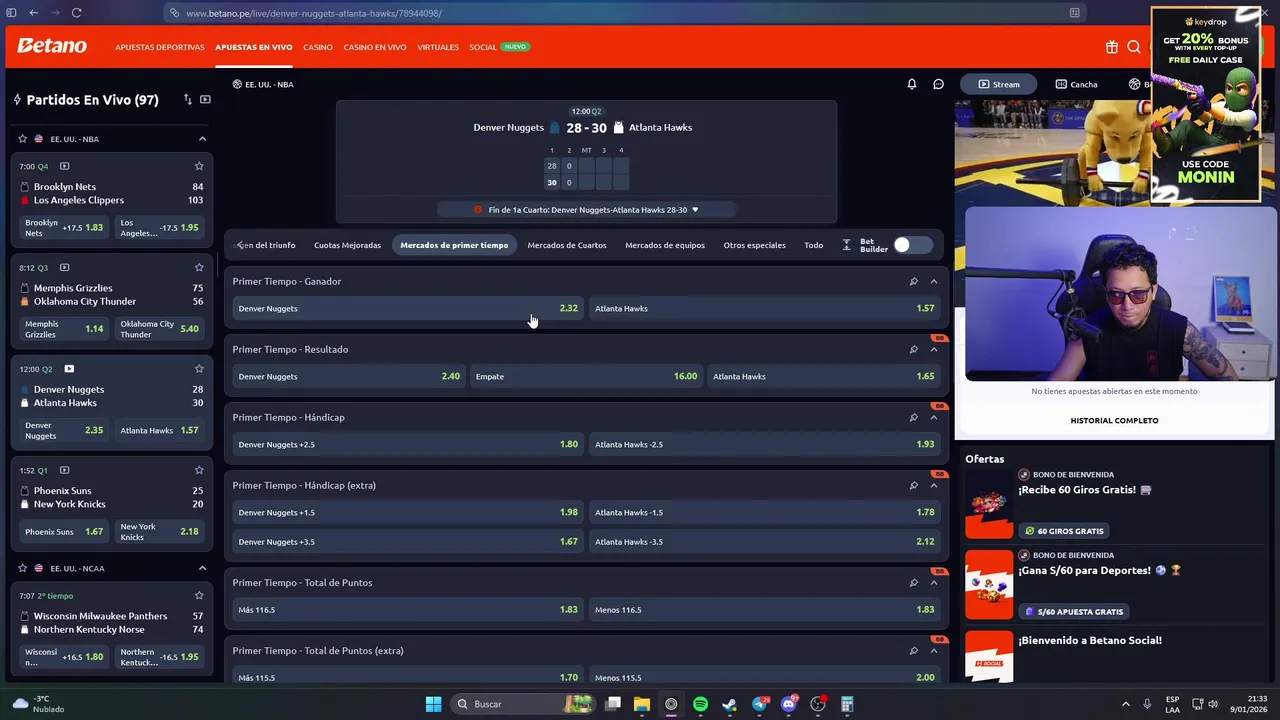Select the Stream view button

999,84
